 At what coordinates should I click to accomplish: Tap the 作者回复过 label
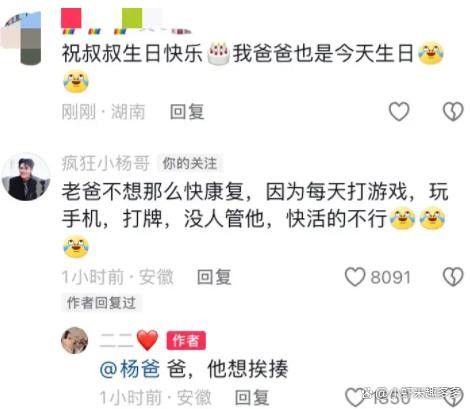coord(101,303)
